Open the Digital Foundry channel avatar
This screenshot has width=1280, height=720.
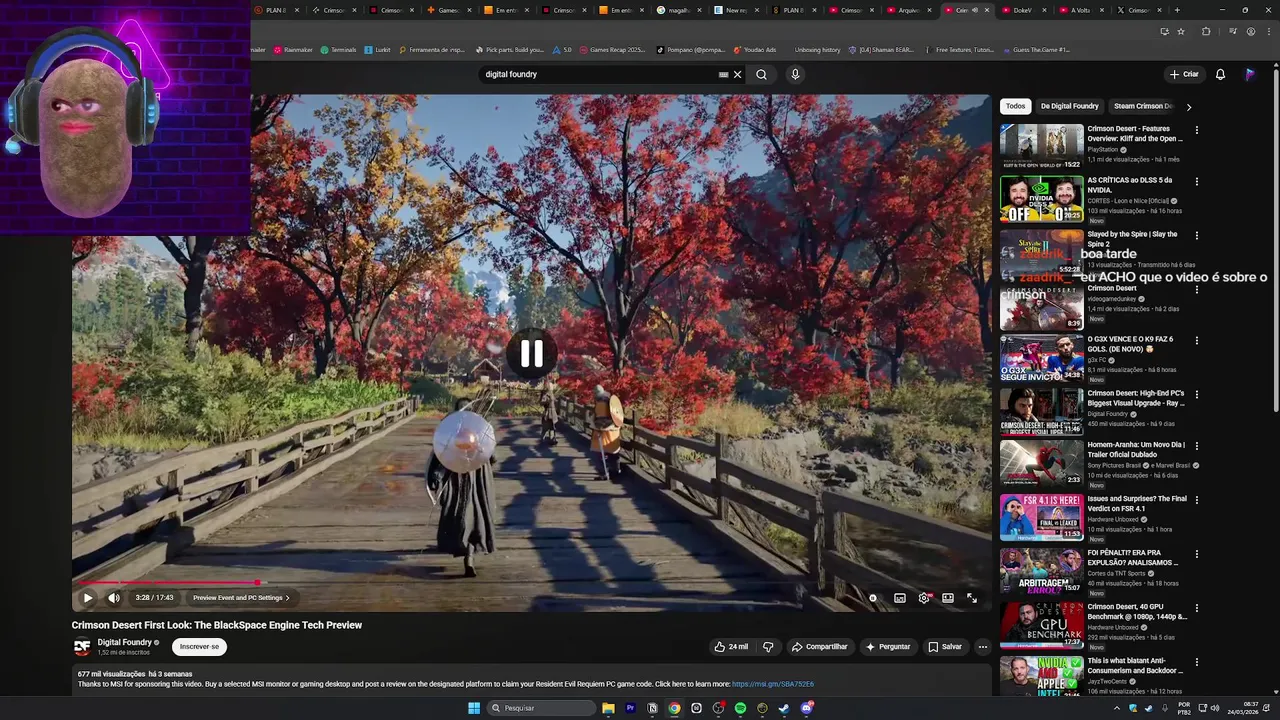(82, 647)
